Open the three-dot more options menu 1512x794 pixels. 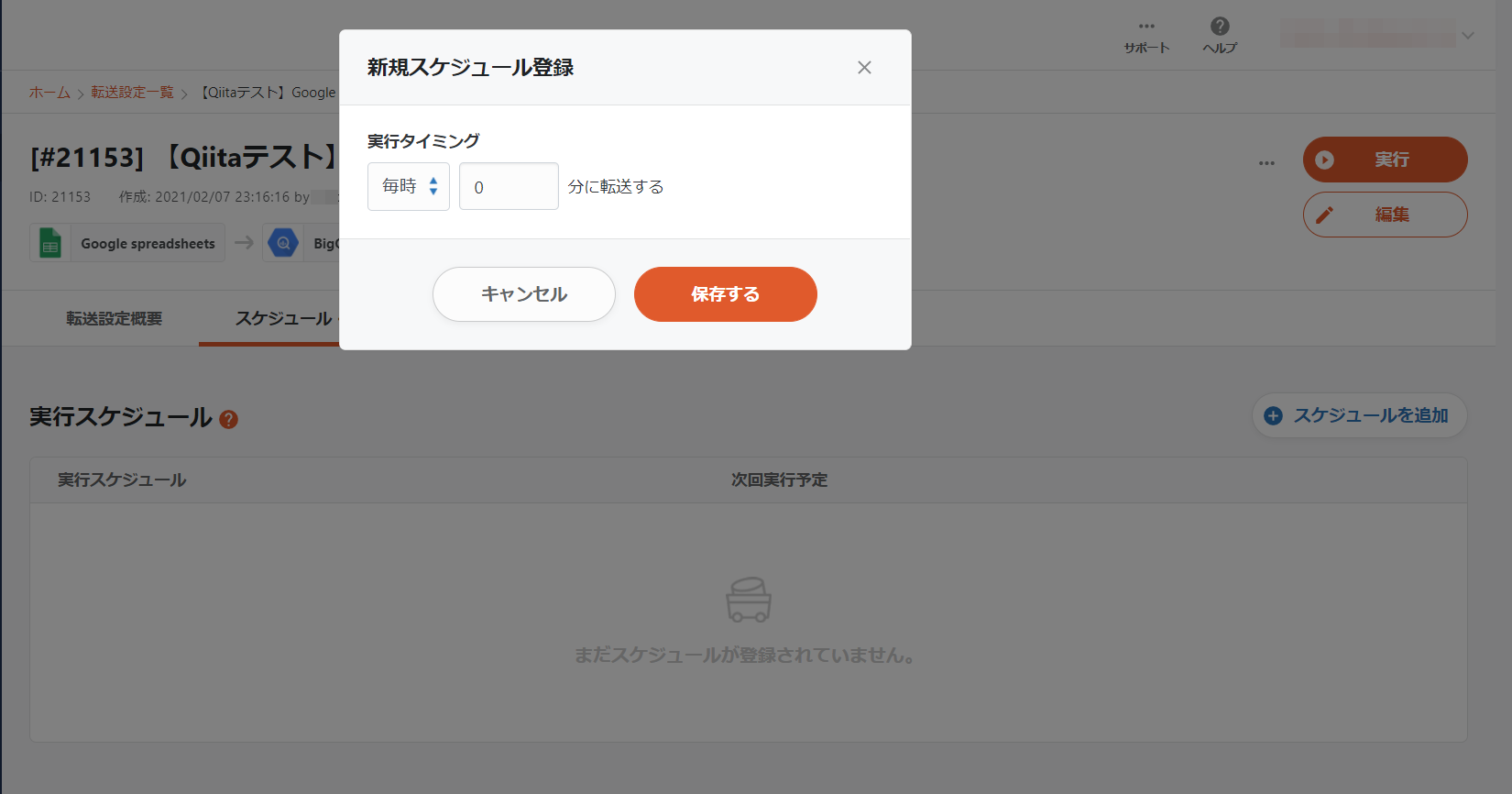[1266, 163]
